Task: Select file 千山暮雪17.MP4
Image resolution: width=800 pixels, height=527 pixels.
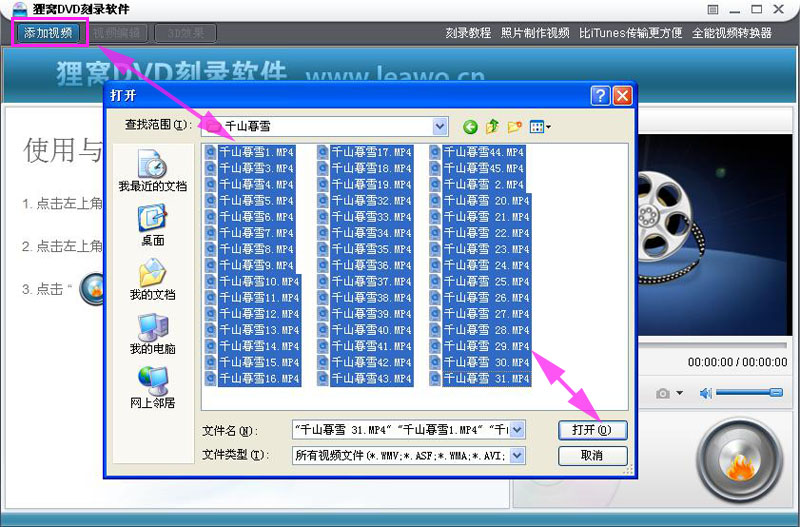Action: tap(371, 152)
